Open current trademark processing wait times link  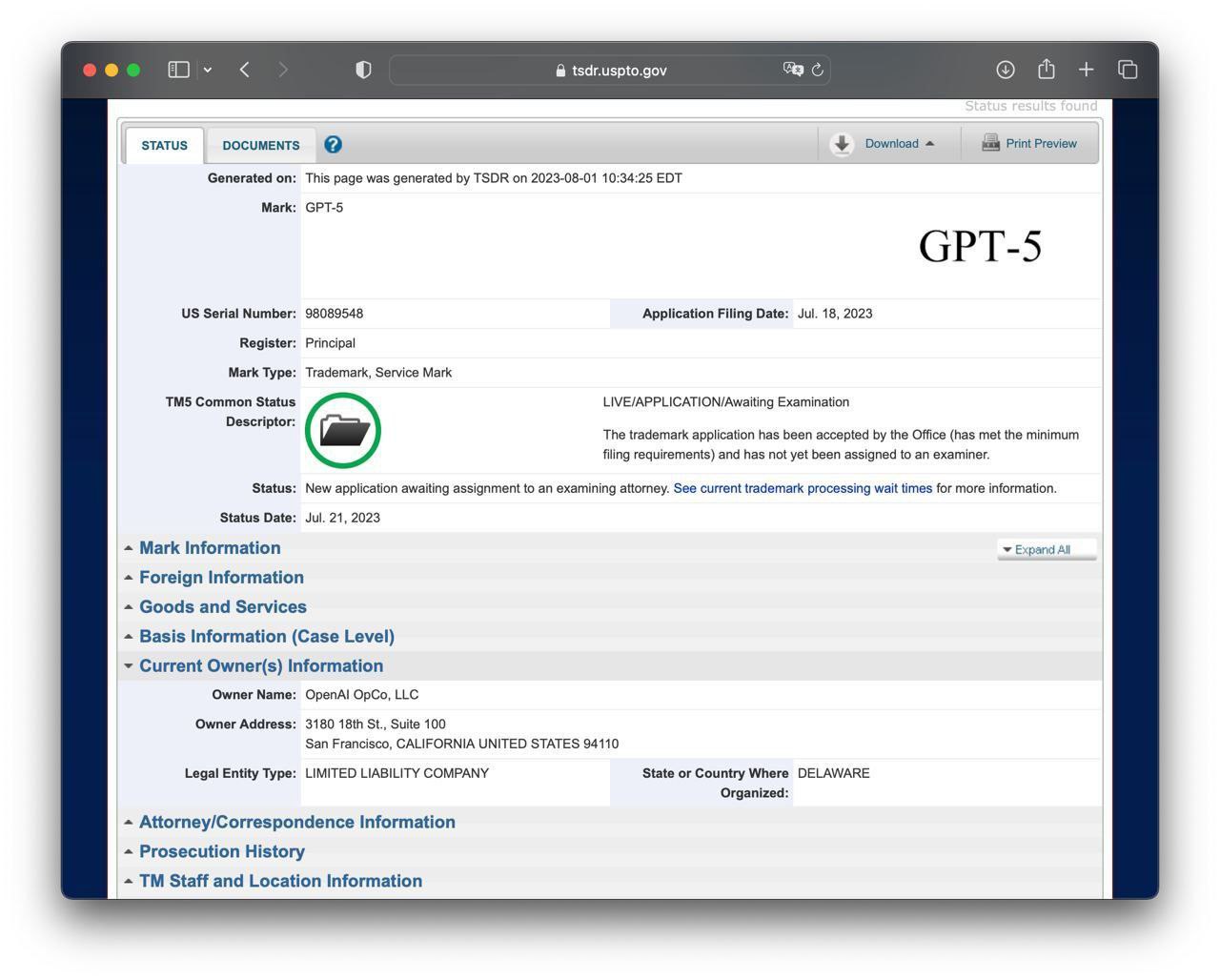[803, 489]
